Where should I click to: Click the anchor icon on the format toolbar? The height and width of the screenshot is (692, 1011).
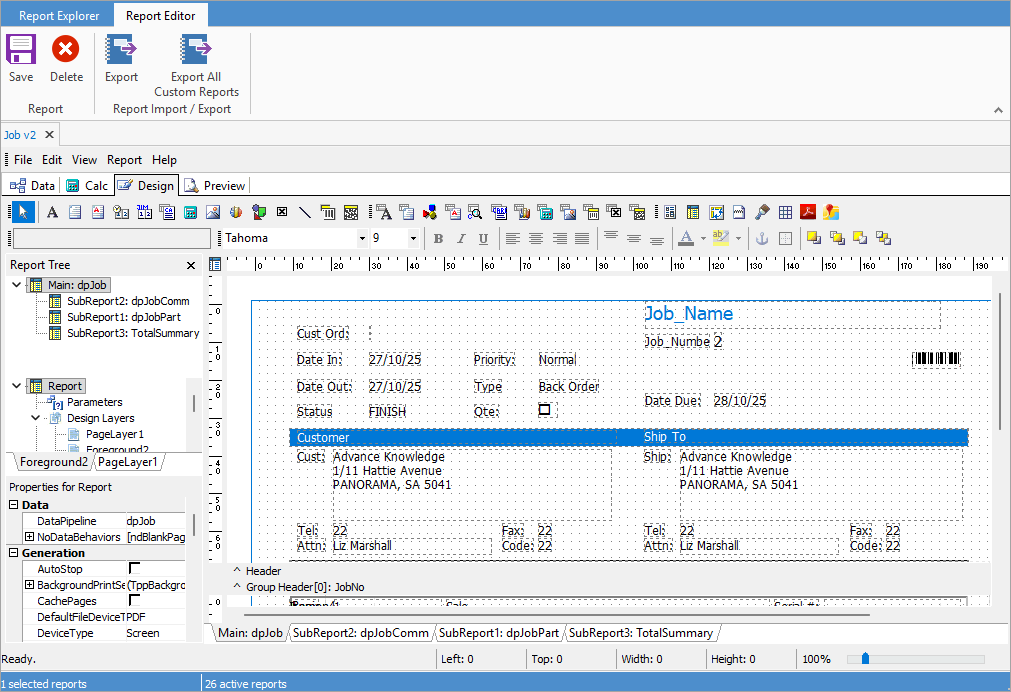762,238
